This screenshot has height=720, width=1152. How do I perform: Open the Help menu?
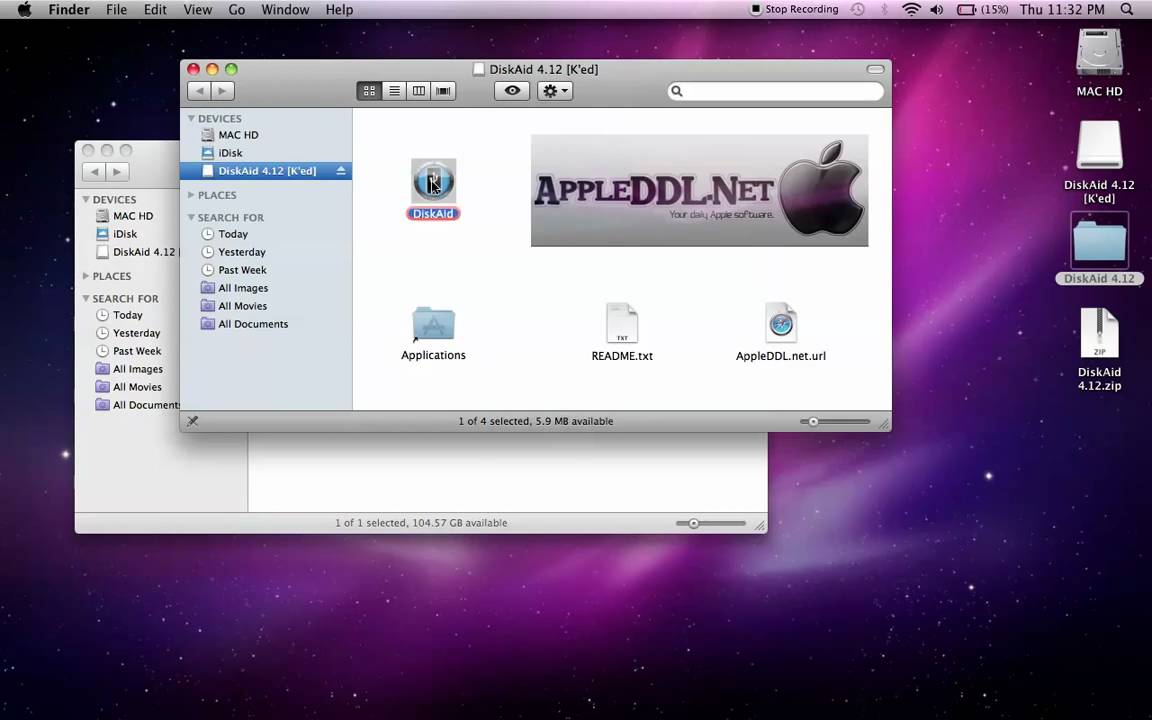339,10
